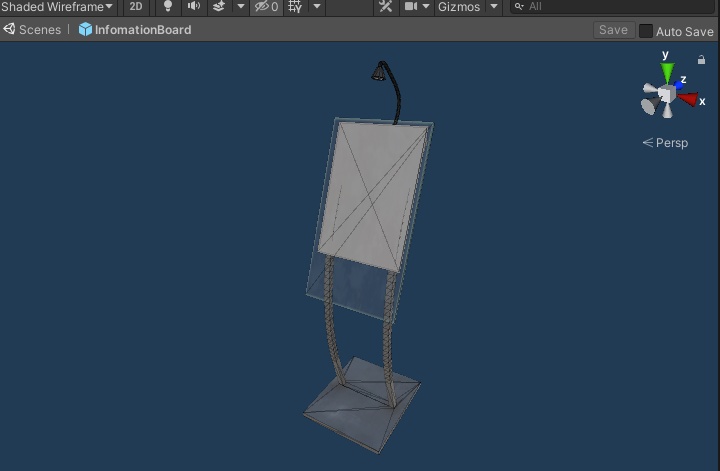Viewport: 720px width, 471px height.
Task: Click the Unity logo beside Scenes
Action: pyautogui.click(x=9, y=29)
